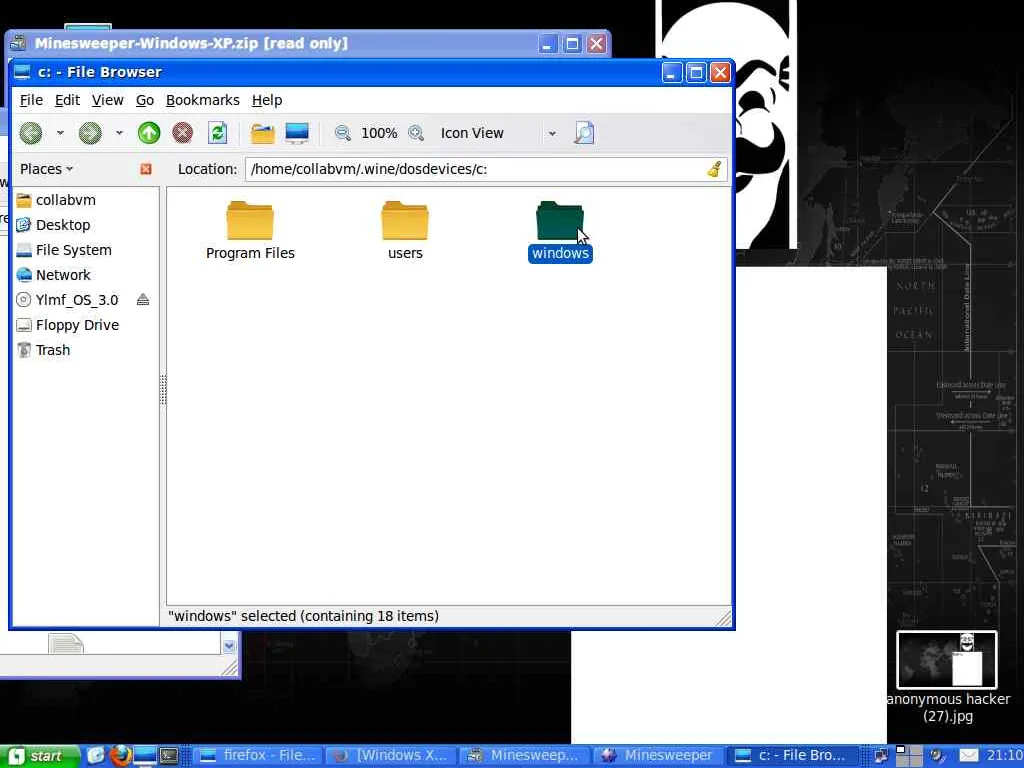The height and width of the screenshot is (768, 1024).
Task: Open the Edit menu
Action: click(x=67, y=100)
